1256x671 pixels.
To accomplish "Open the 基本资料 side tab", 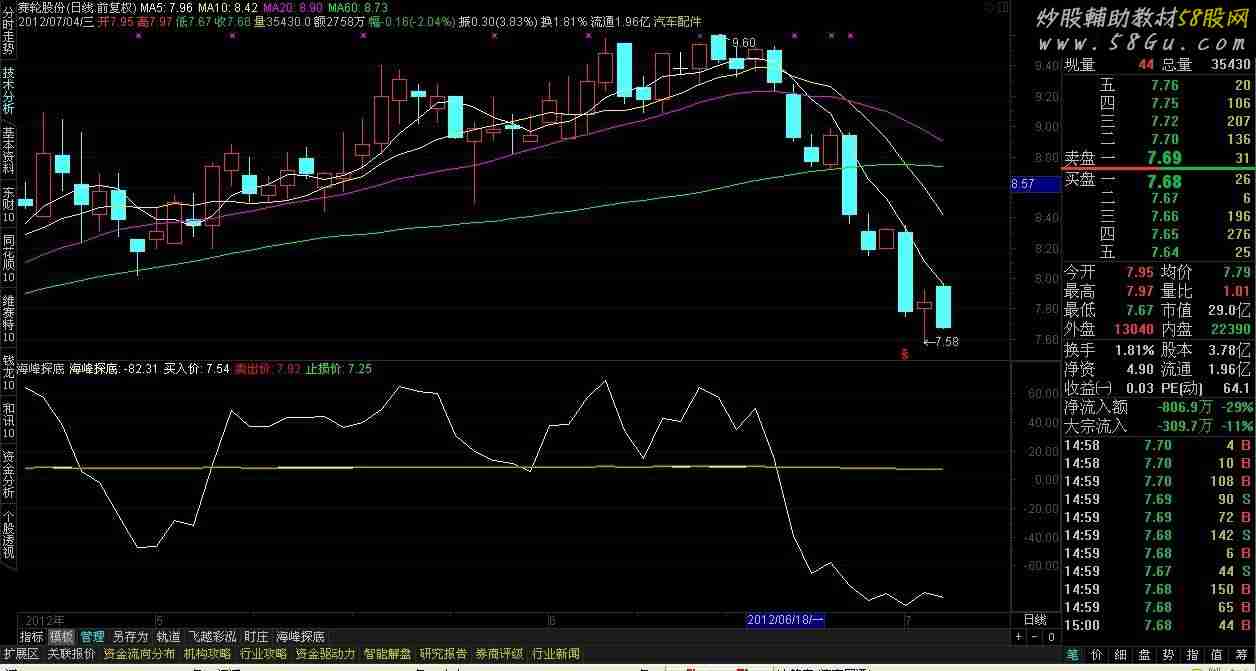I will pyautogui.click(x=9, y=148).
